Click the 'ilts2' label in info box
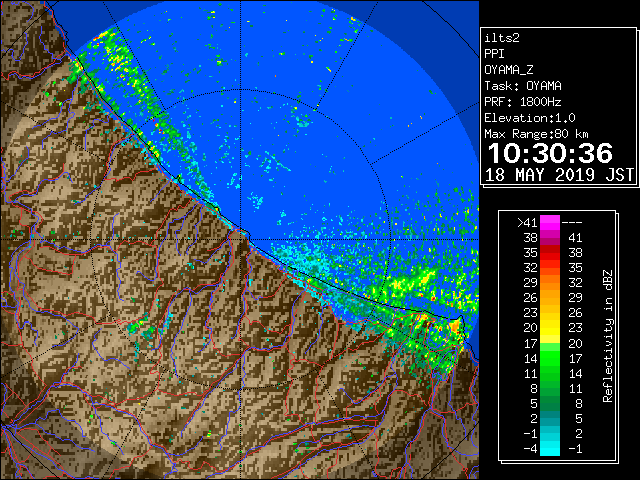Image resolution: width=640 pixels, height=480 pixels. tap(502, 38)
